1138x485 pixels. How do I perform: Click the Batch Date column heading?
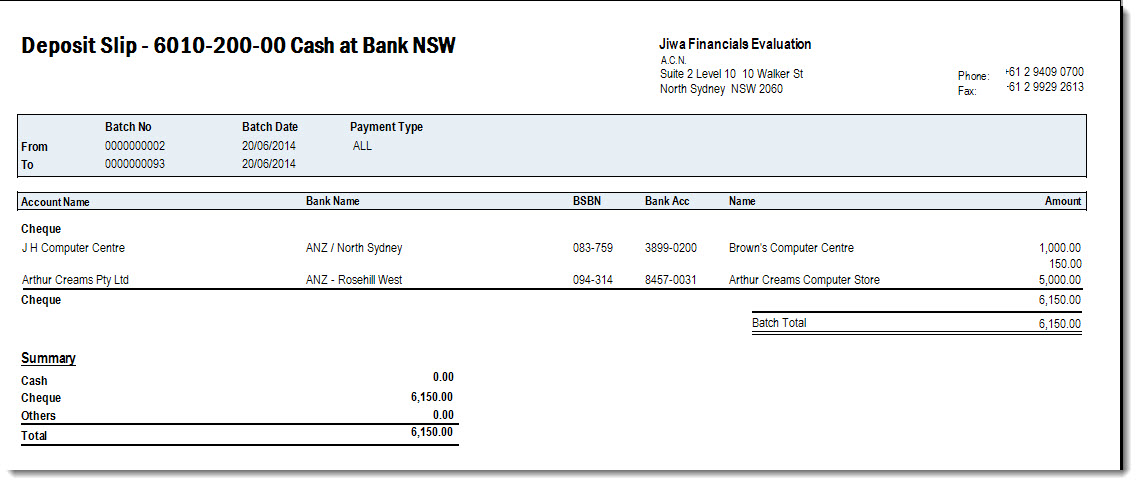click(x=270, y=127)
